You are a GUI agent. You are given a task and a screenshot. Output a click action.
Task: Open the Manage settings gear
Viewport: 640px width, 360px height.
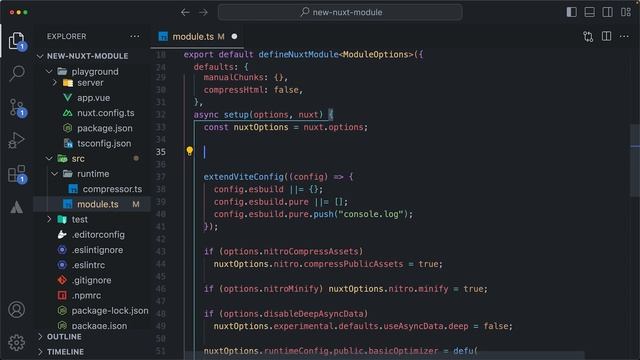point(17,343)
